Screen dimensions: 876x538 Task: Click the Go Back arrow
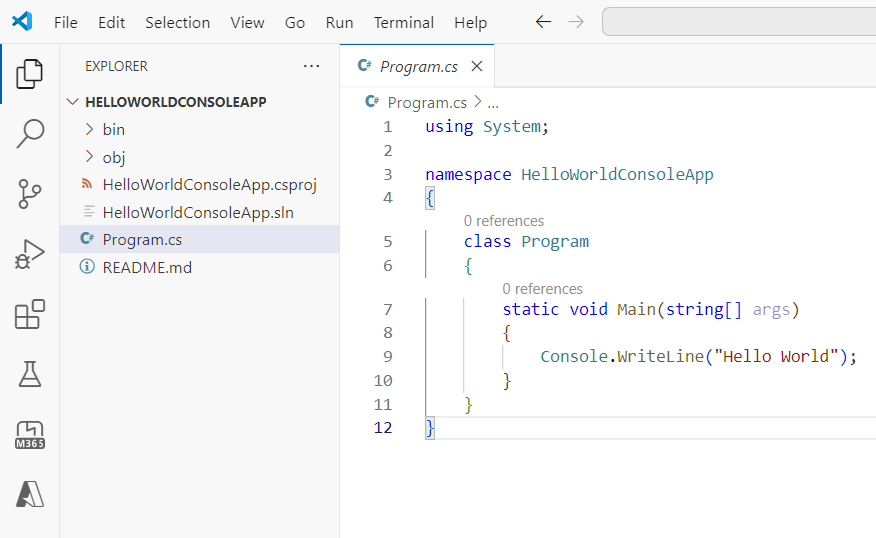[543, 22]
